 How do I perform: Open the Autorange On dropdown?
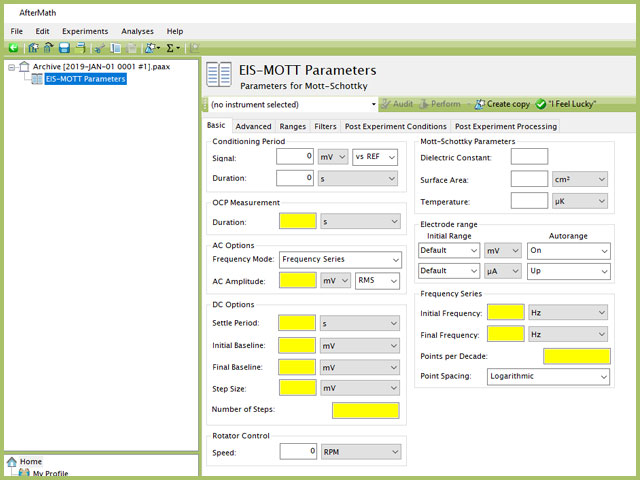(x=569, y=251)
